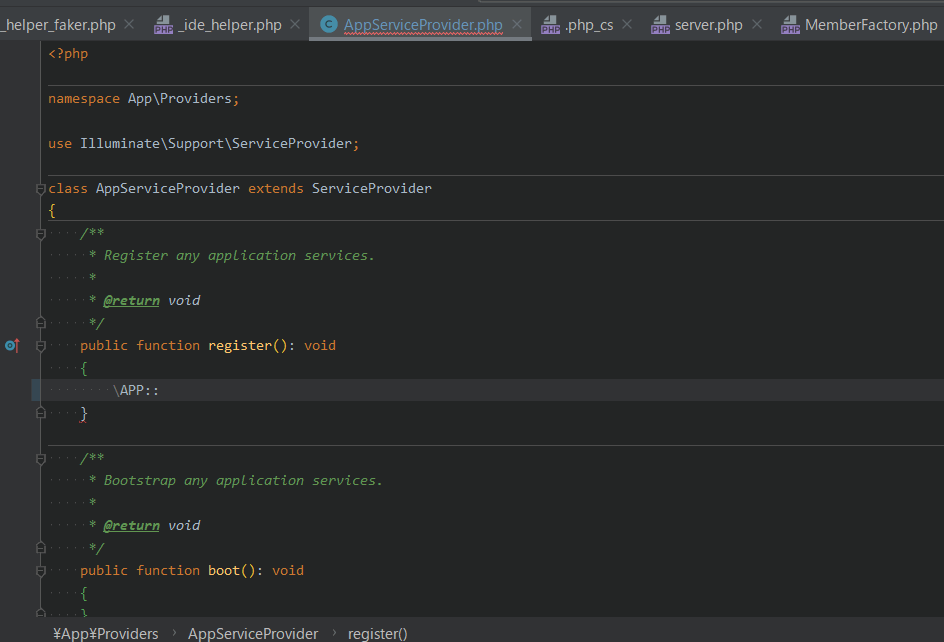Close the AppServiceProvider.php tab
Screen dimensions: 944x642
click(x=517, y=25)
